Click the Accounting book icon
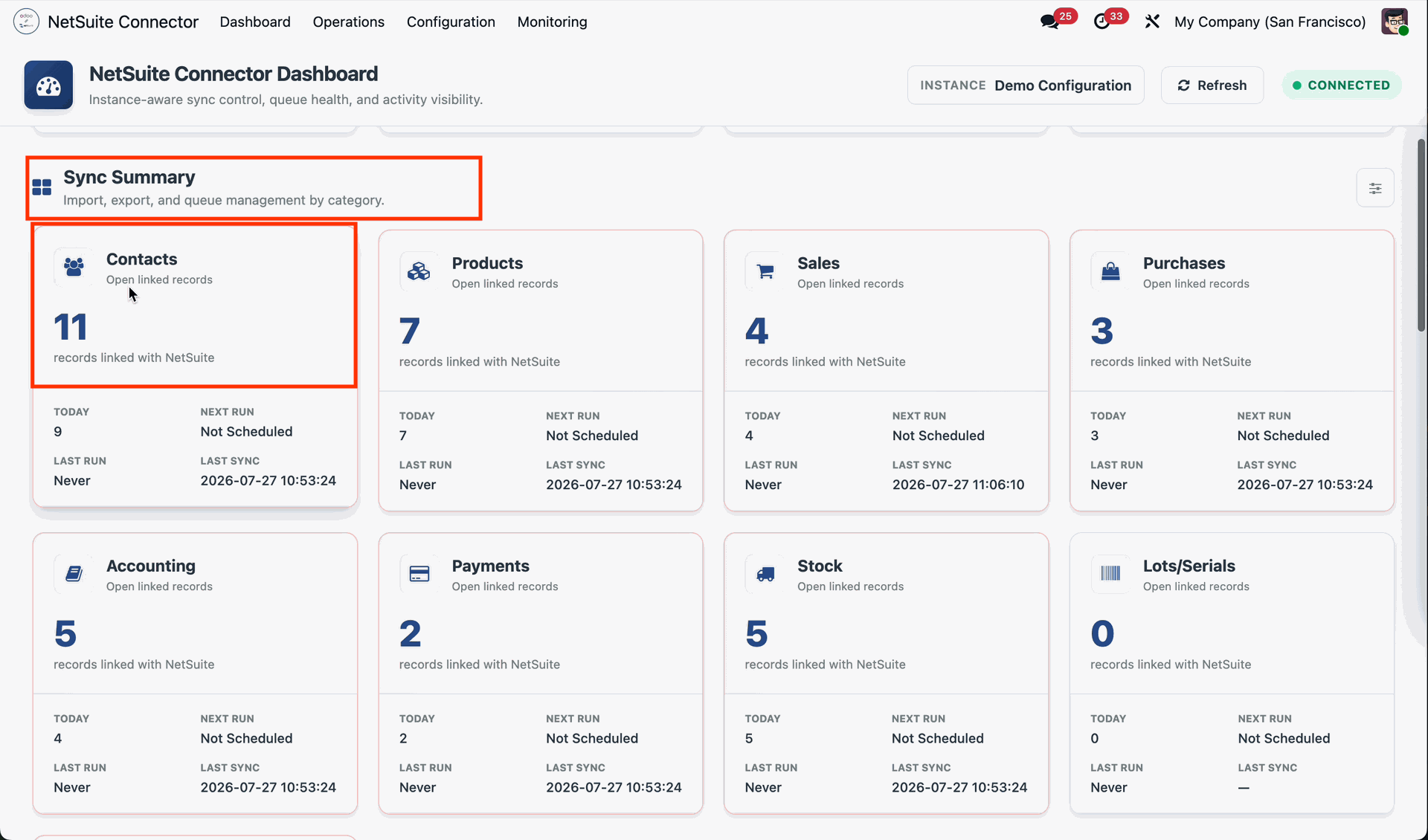Screen dimensions: 1428x840 [74, 573]
